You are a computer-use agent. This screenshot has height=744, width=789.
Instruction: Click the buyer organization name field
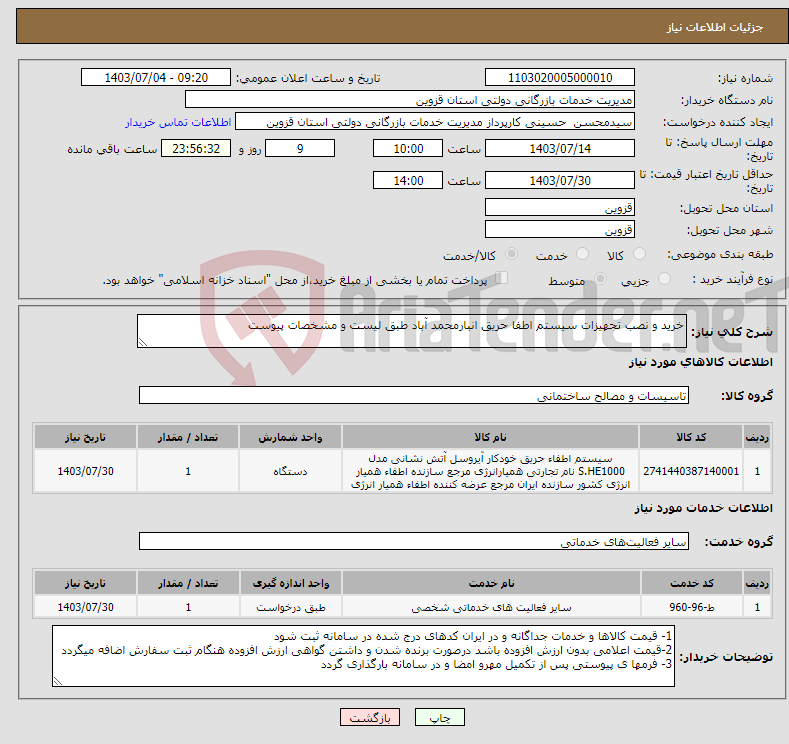coord(410,100)
